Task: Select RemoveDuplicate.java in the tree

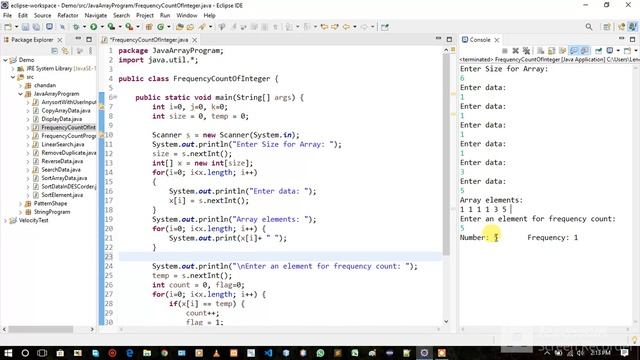Action: [x=69, y=153]
